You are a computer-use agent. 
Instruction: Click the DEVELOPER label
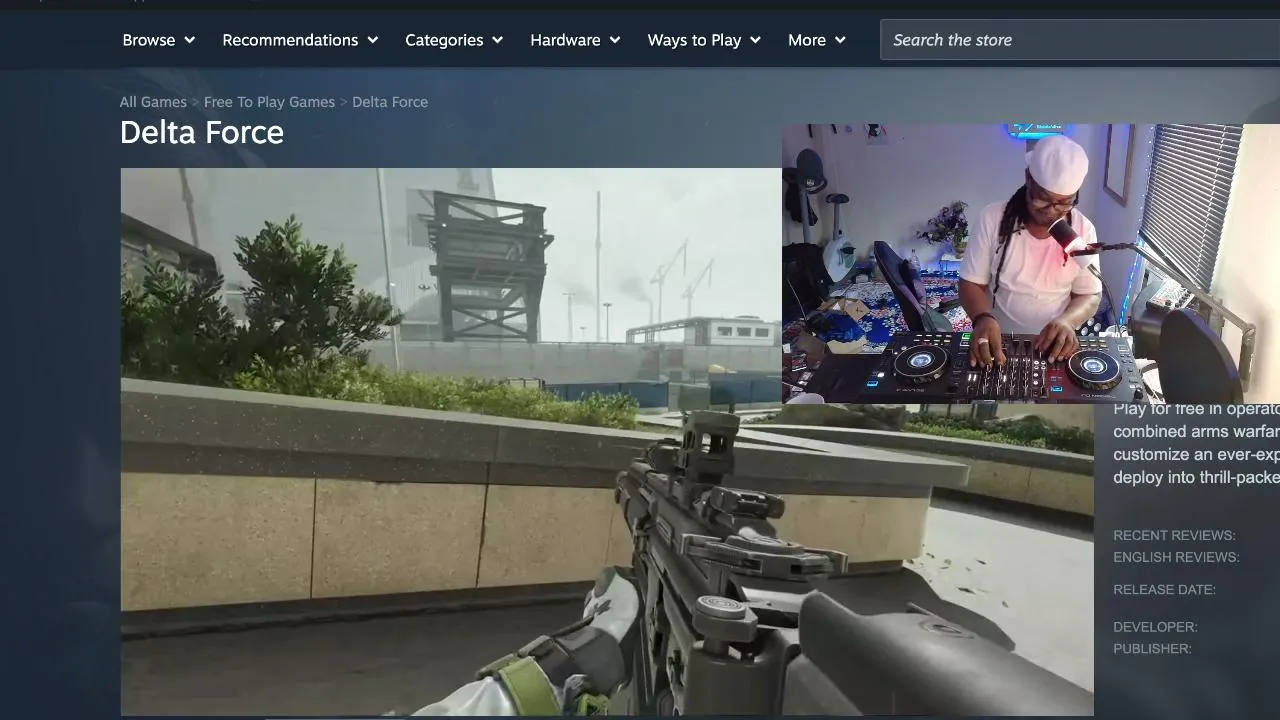pyautogui.click(x=1155, y=627)
